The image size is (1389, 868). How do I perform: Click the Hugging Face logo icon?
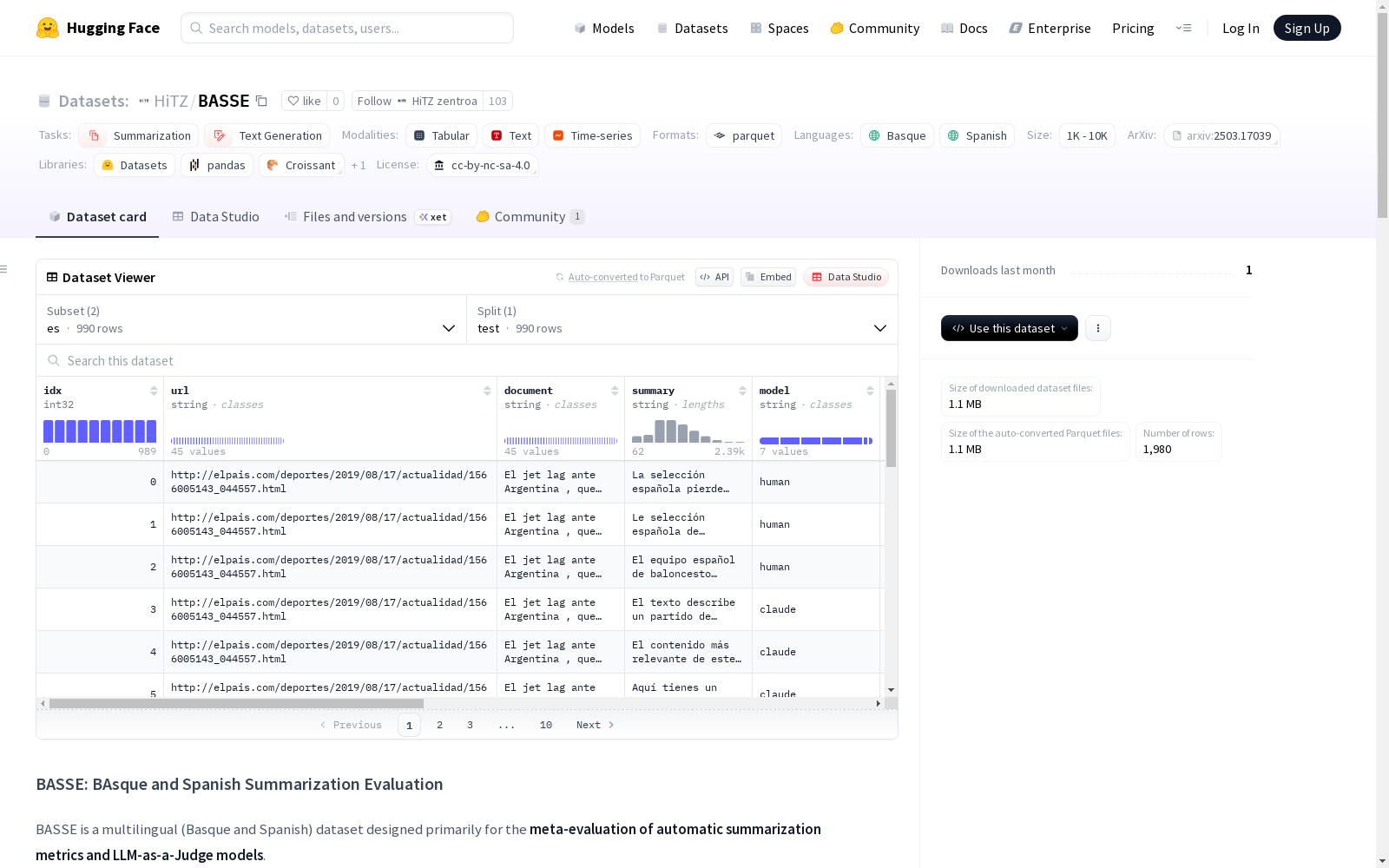(x=48, y=28)
